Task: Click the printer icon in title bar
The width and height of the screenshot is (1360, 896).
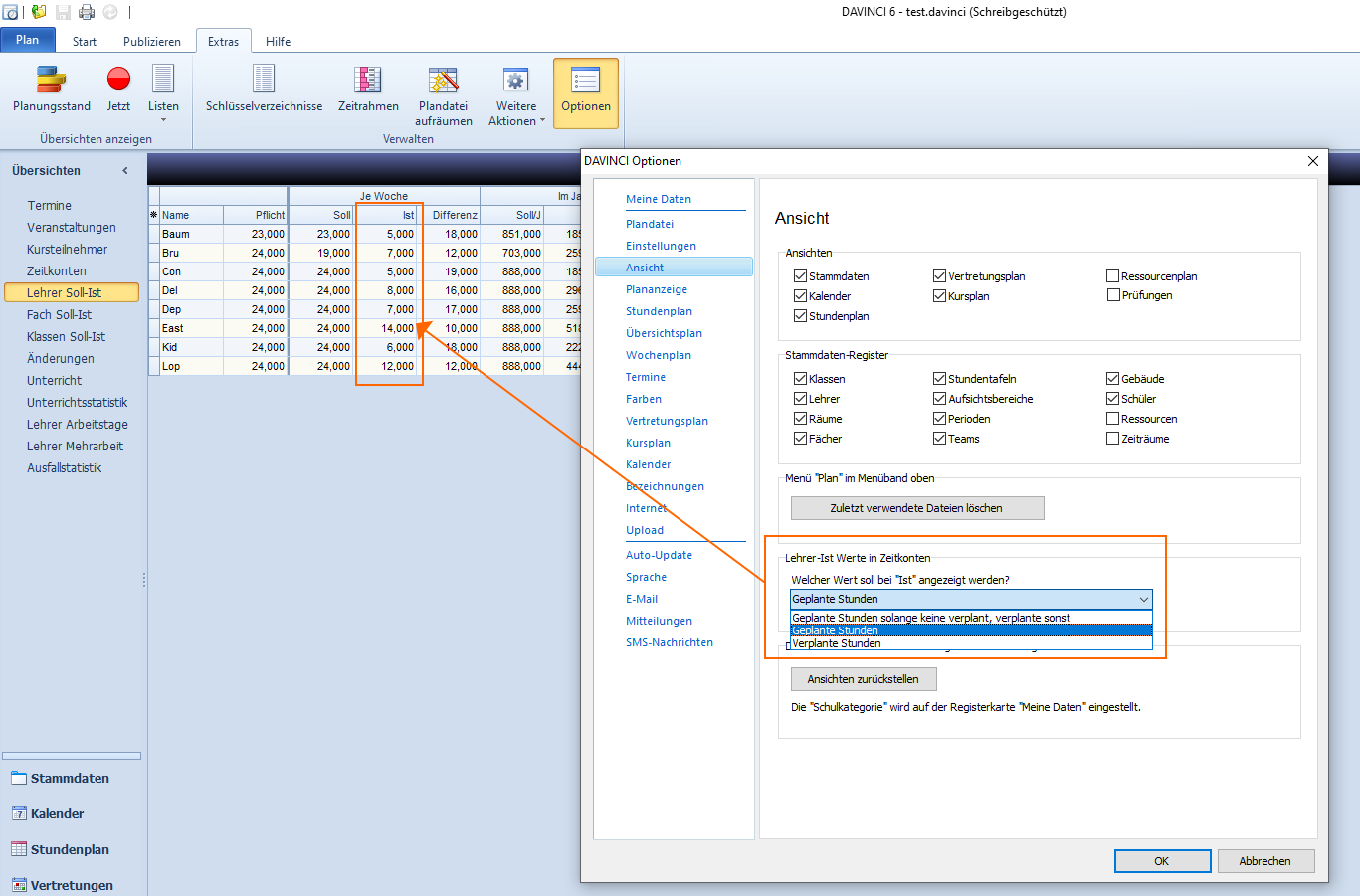Action: (87, 12)
